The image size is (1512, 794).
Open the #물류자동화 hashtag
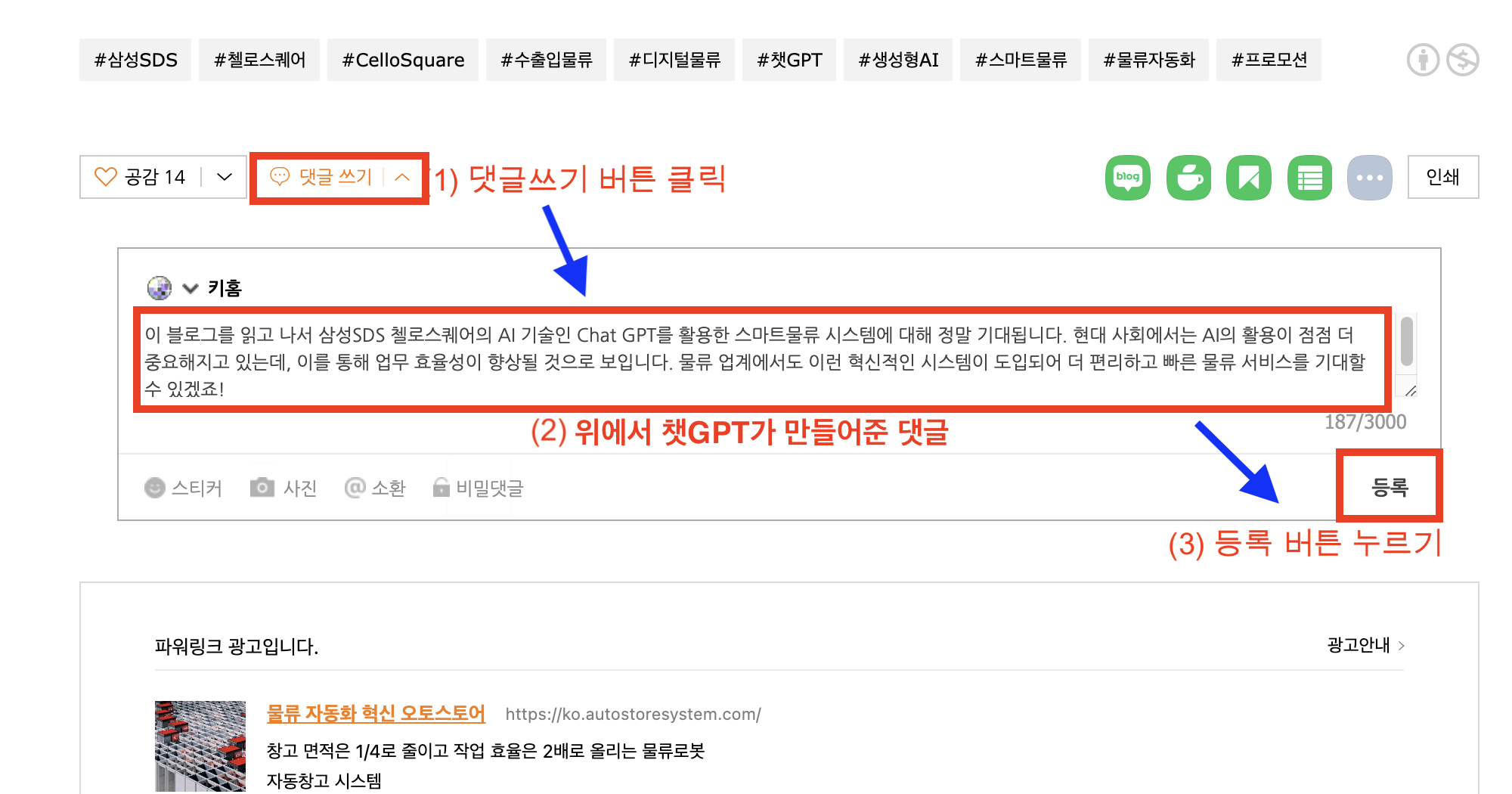[1148, 60]
